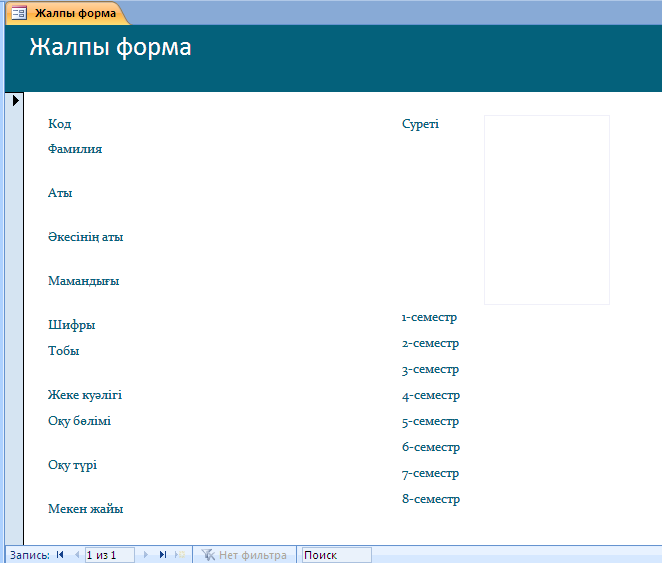The width and height of the screenshot is (662, 563).
Task: Click the 3-семестр label
Action: tap(430, 370)
